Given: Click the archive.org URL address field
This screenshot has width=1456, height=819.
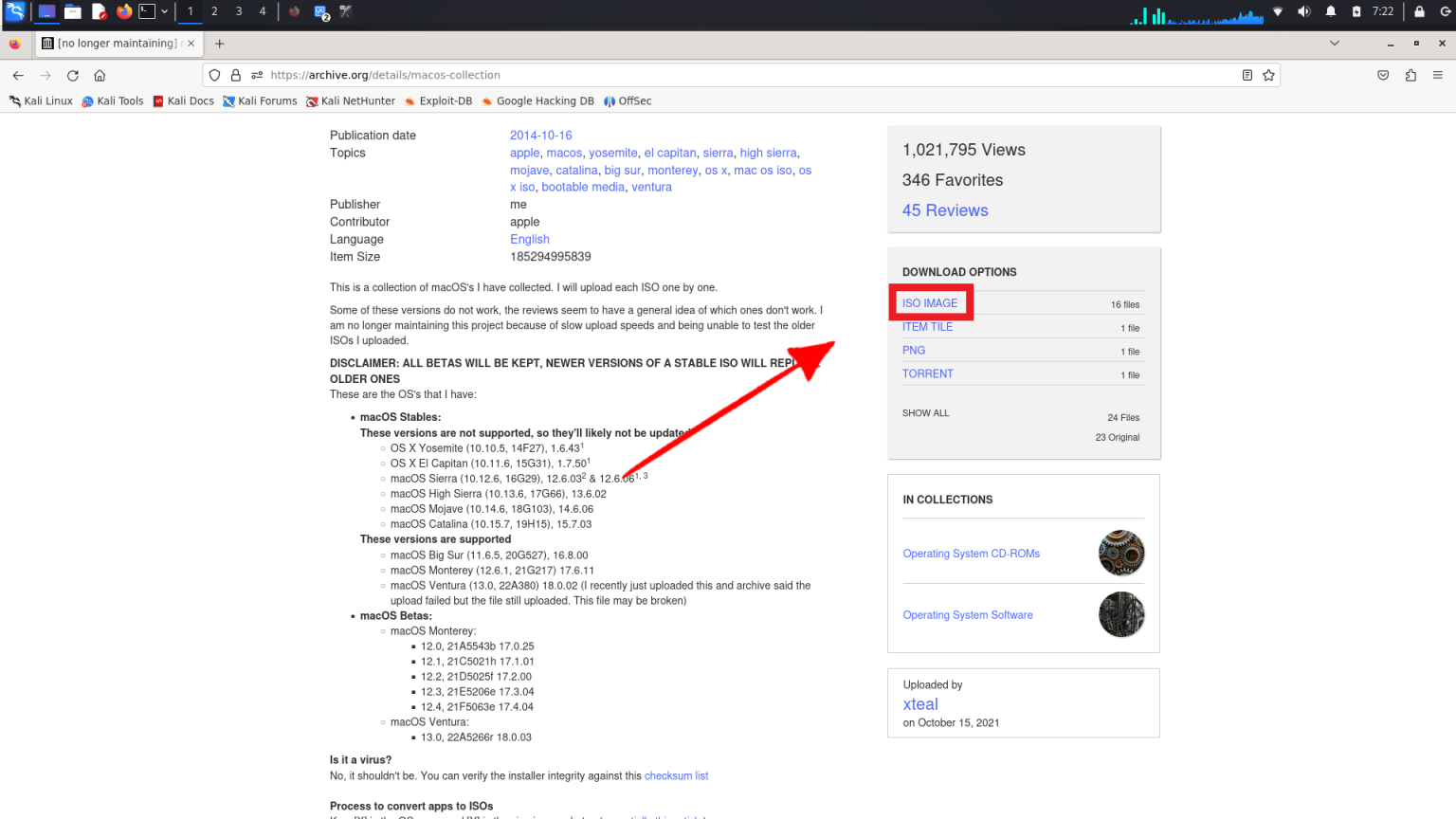Looking at the screenshot, I should tap(664, 76).
